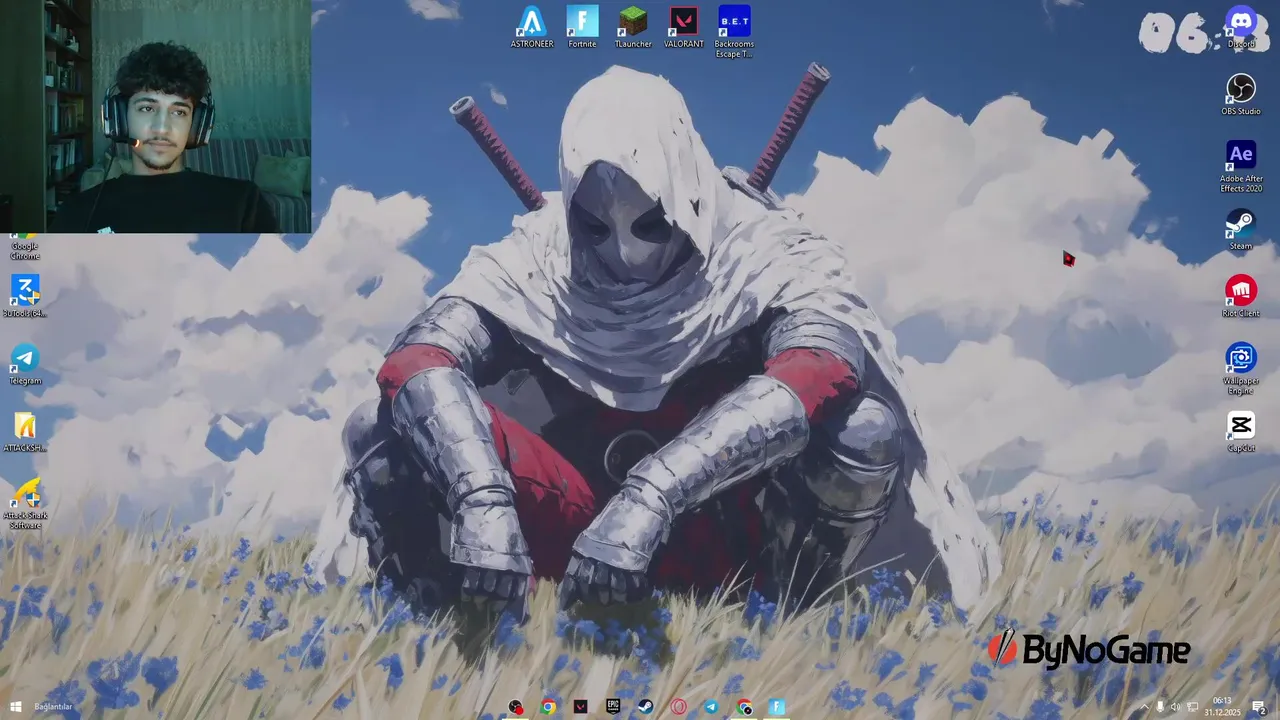Viewport: 1280px width, 720px height.
Task: Open the Telegram desktop shortcut
Action: pyautogui.click(x=25, y=364)
